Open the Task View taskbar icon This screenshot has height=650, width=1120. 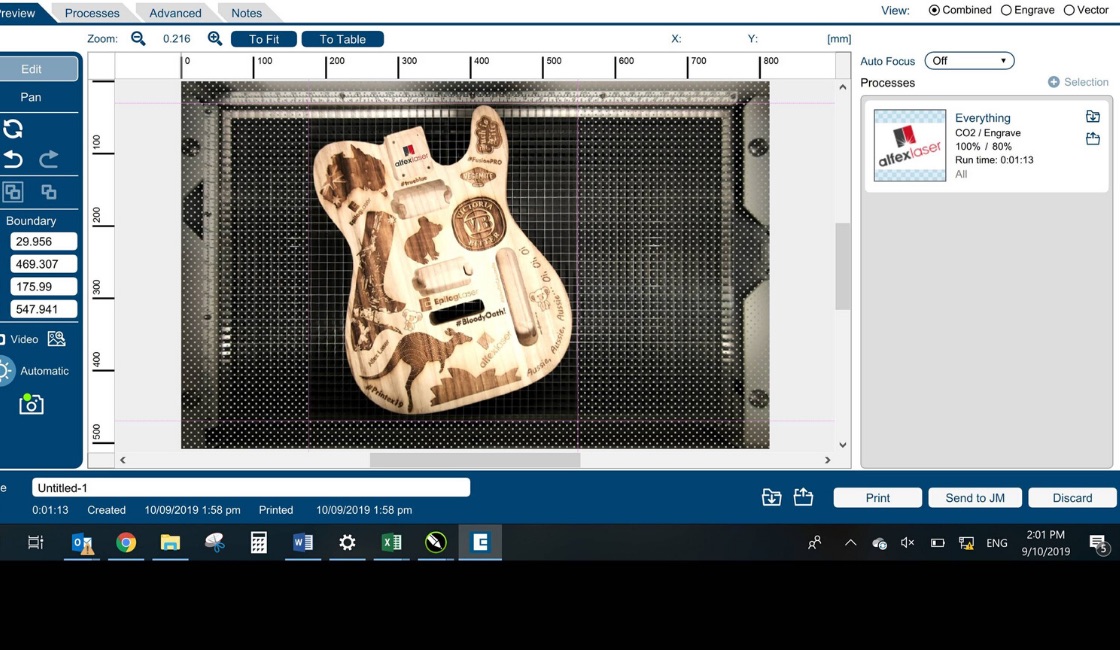pos(36,543)
